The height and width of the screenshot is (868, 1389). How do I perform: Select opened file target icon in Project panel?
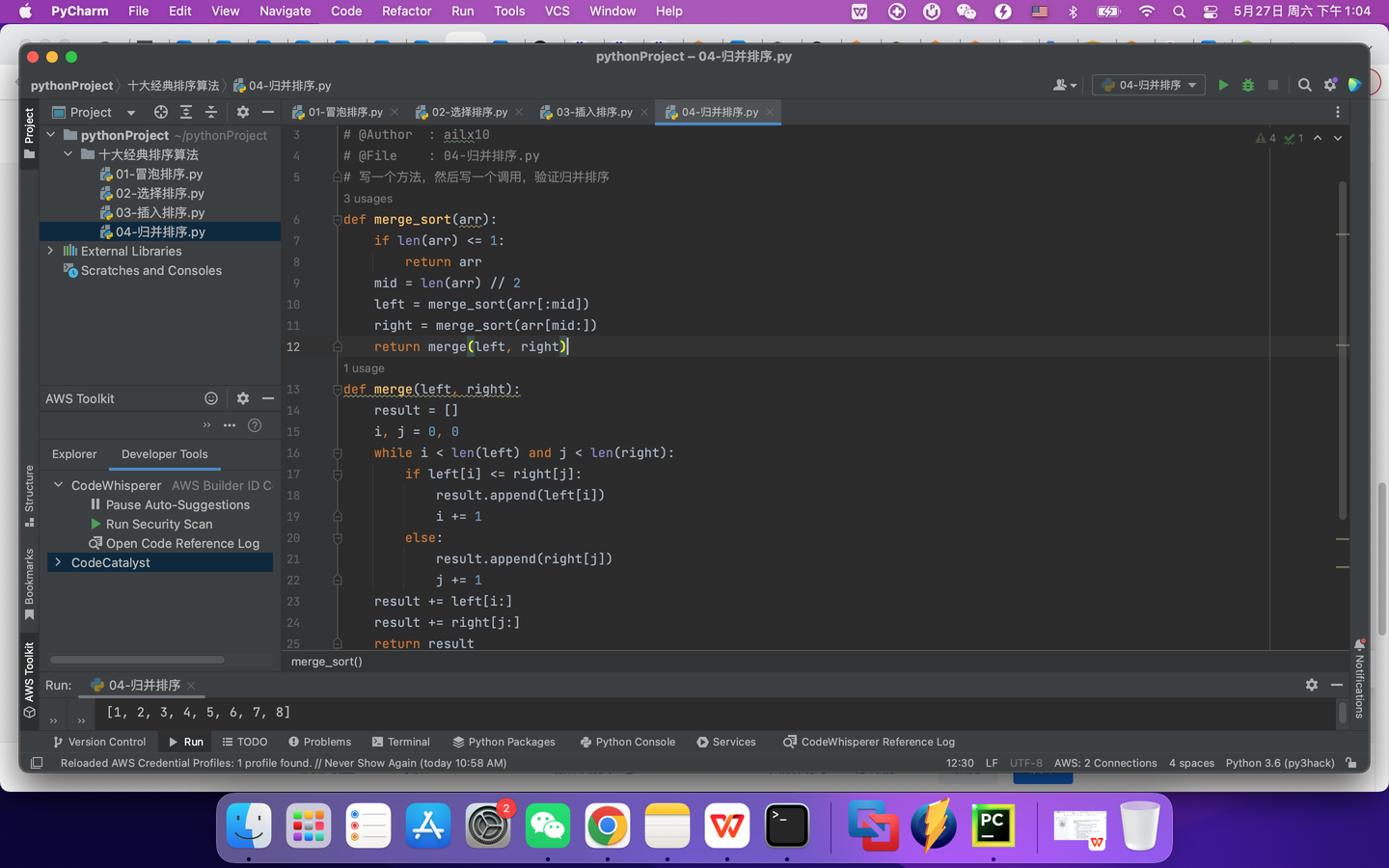click(161, 112)
